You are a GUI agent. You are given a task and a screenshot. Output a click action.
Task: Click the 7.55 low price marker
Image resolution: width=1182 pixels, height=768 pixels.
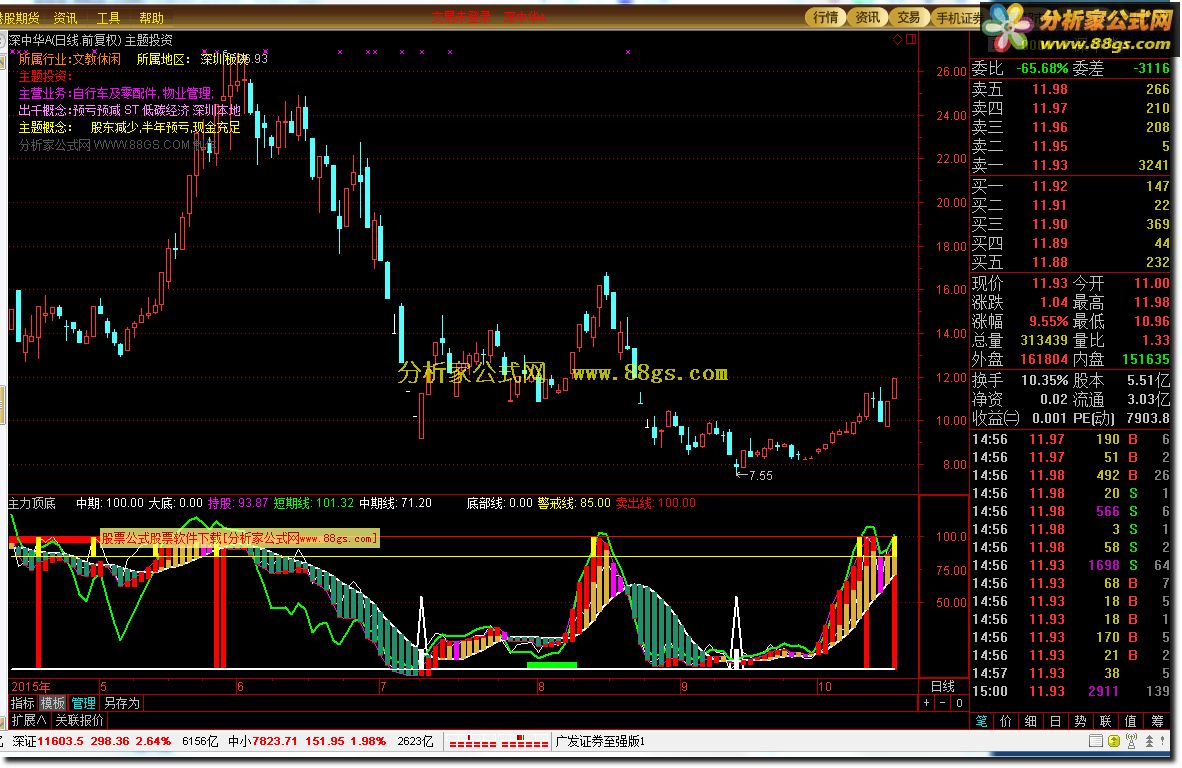pyautogui.click(x=755, y=476)
